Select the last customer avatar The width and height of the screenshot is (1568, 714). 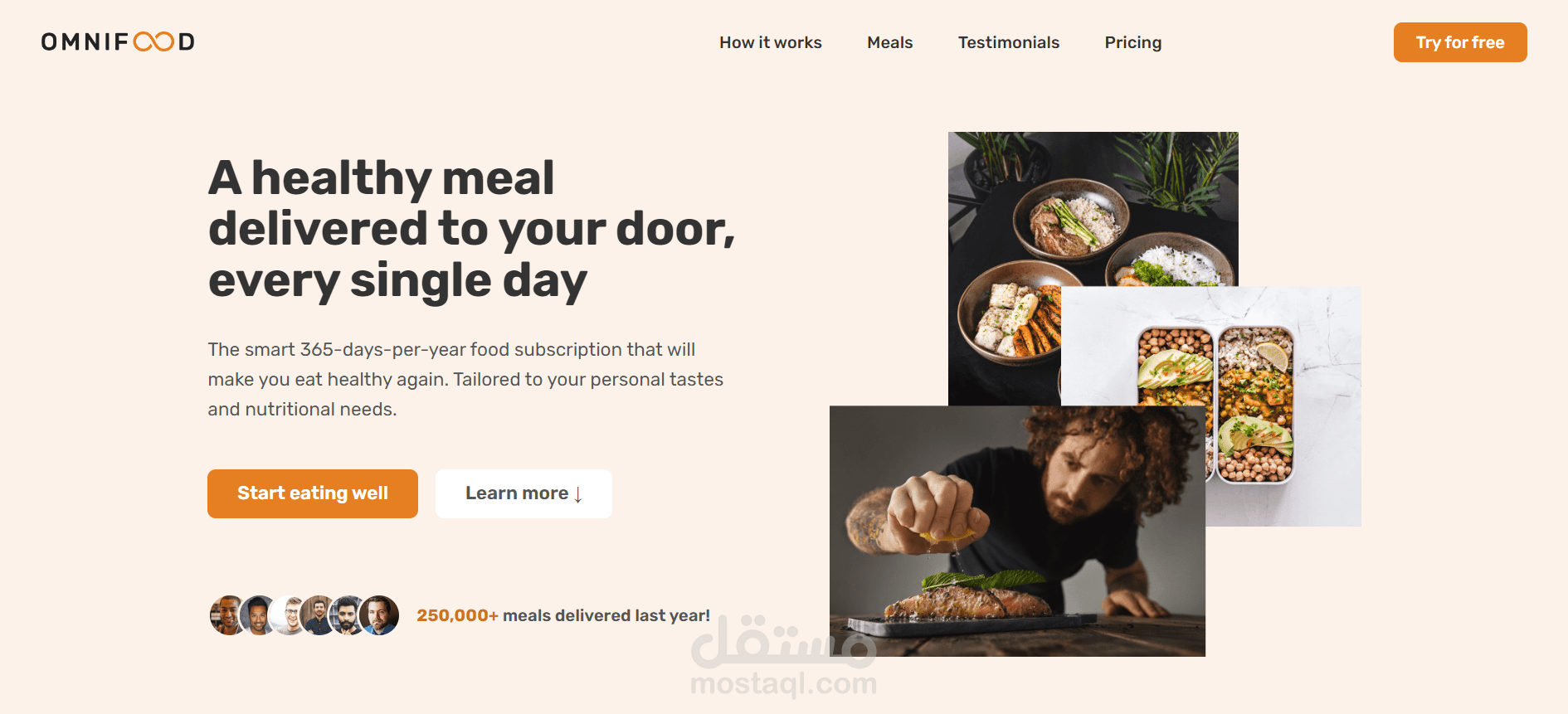pyautogui.click(x=379, y=615)
